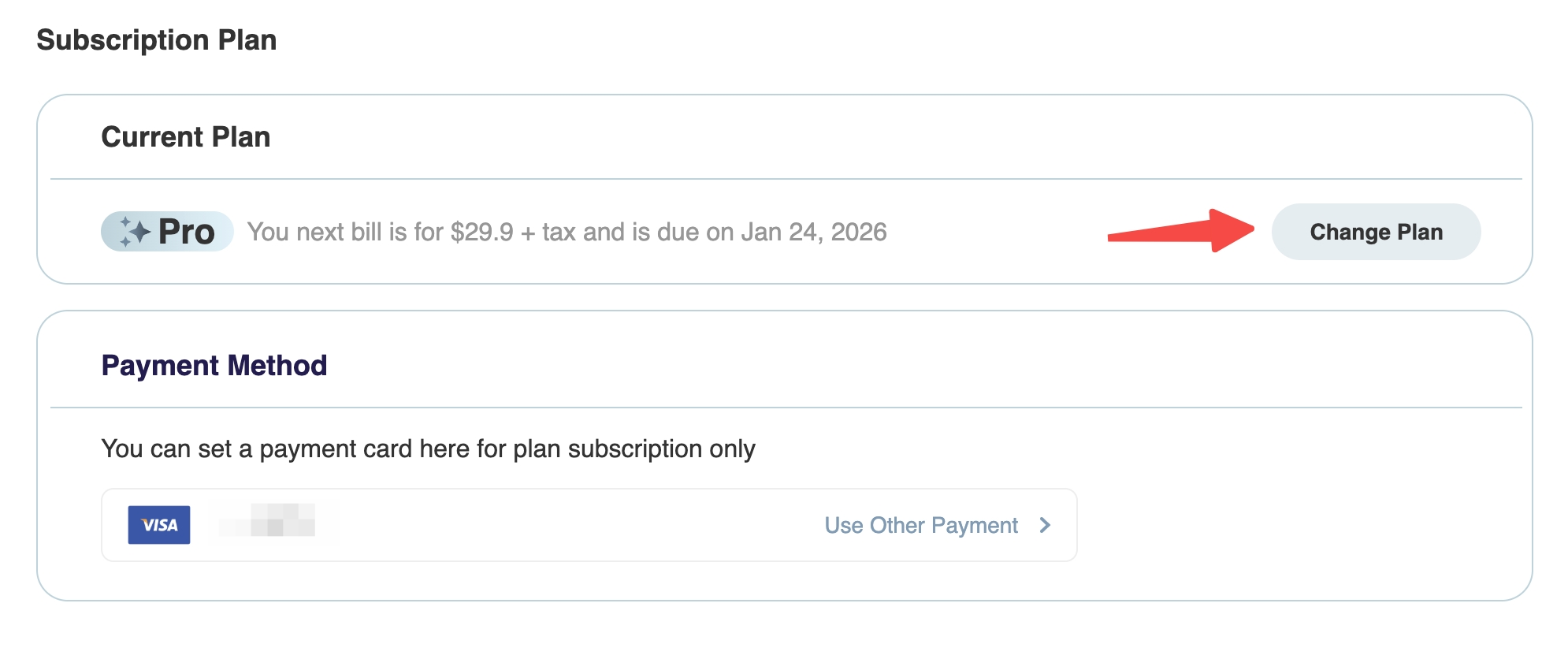This screenshot has height=659, width=1568.
Task: Select the saved VISA payment row
Action: point(589,525)
